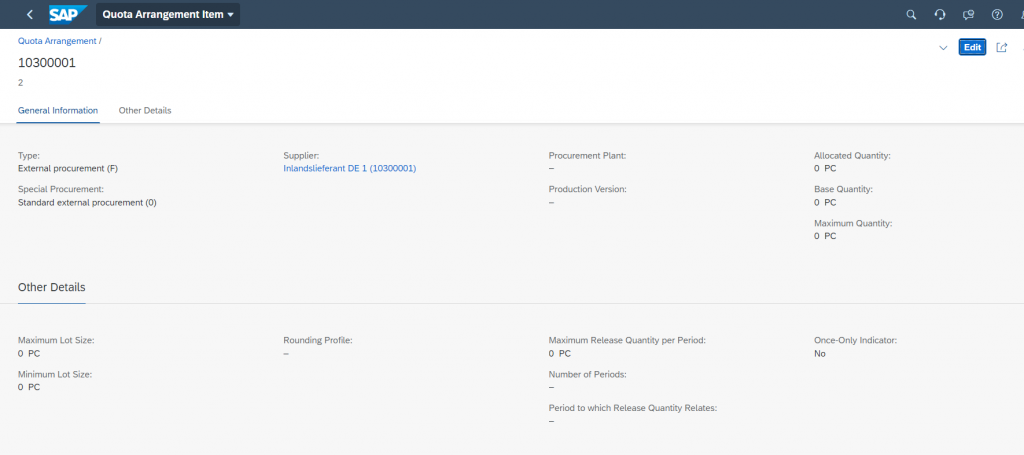1024x455 pixels.
Task: Open the search magnifier icon in header
Action: [x=911, y=14]
